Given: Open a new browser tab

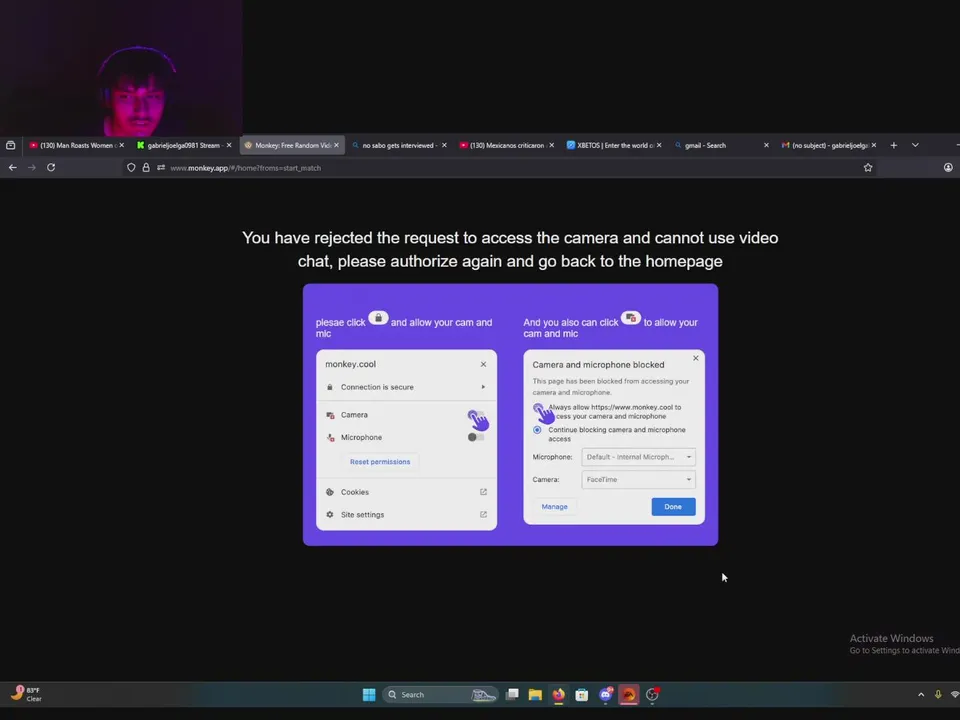Looking at the screenshot, I should click(x=894, y=145).
